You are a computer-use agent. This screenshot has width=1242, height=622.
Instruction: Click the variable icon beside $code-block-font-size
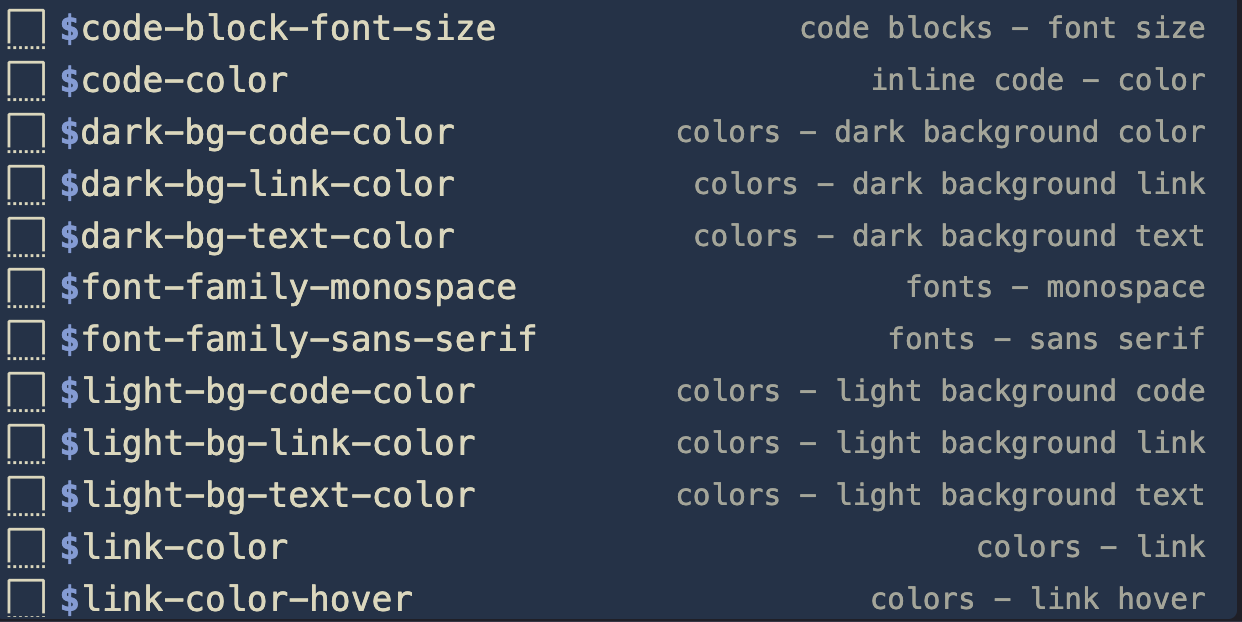[x=26, y=29]
